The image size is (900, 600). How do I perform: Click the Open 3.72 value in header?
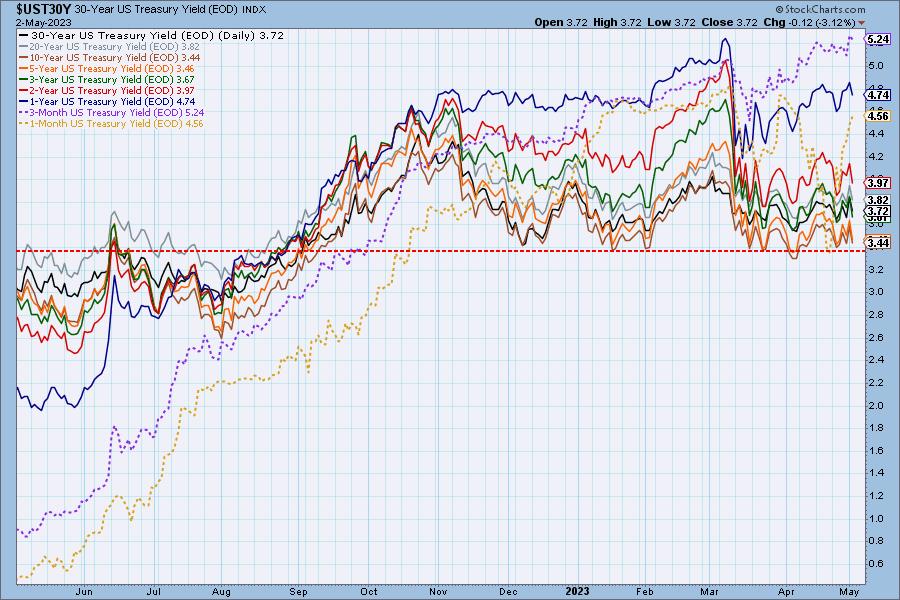tap(561, 22)
